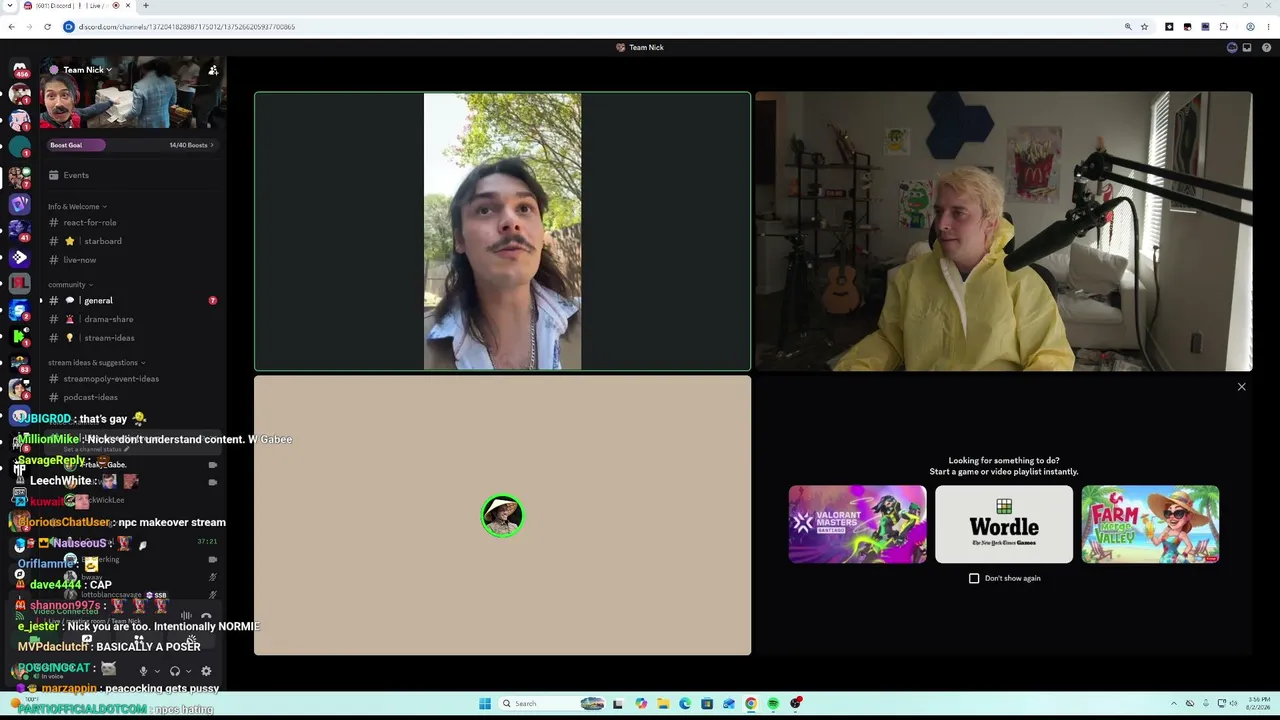Focus the long-haired man's video tile
The height and width of the screenshot is (720, 1280).
click(502, 232)
